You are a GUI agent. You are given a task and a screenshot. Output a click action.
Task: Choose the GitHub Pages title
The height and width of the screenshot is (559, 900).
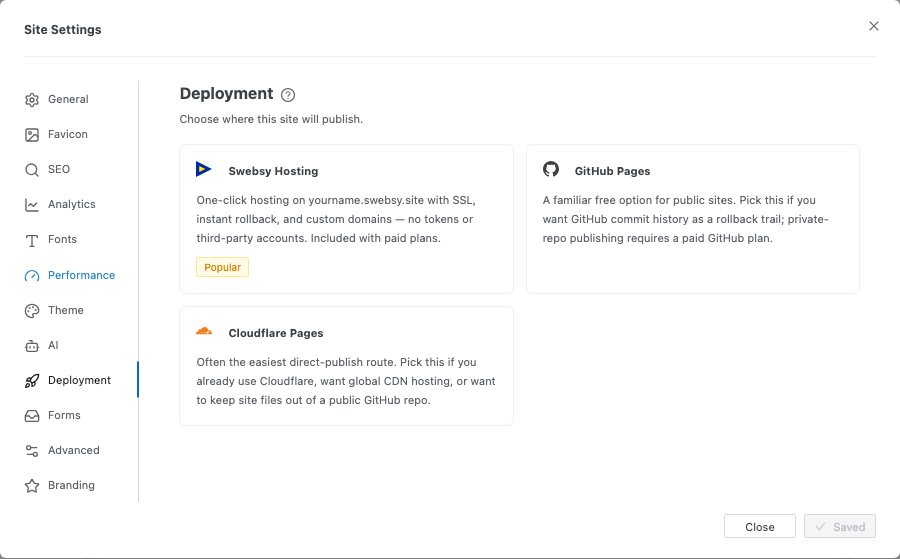tap(612, 171)
